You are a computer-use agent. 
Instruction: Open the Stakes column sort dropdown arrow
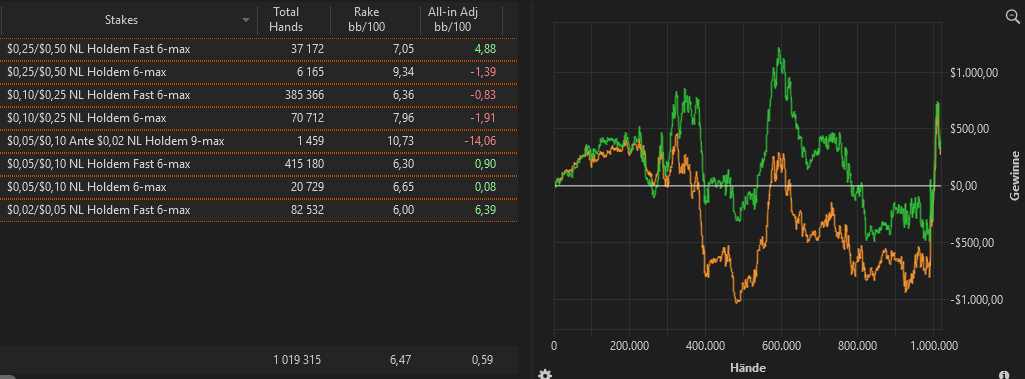click(246, 20)
